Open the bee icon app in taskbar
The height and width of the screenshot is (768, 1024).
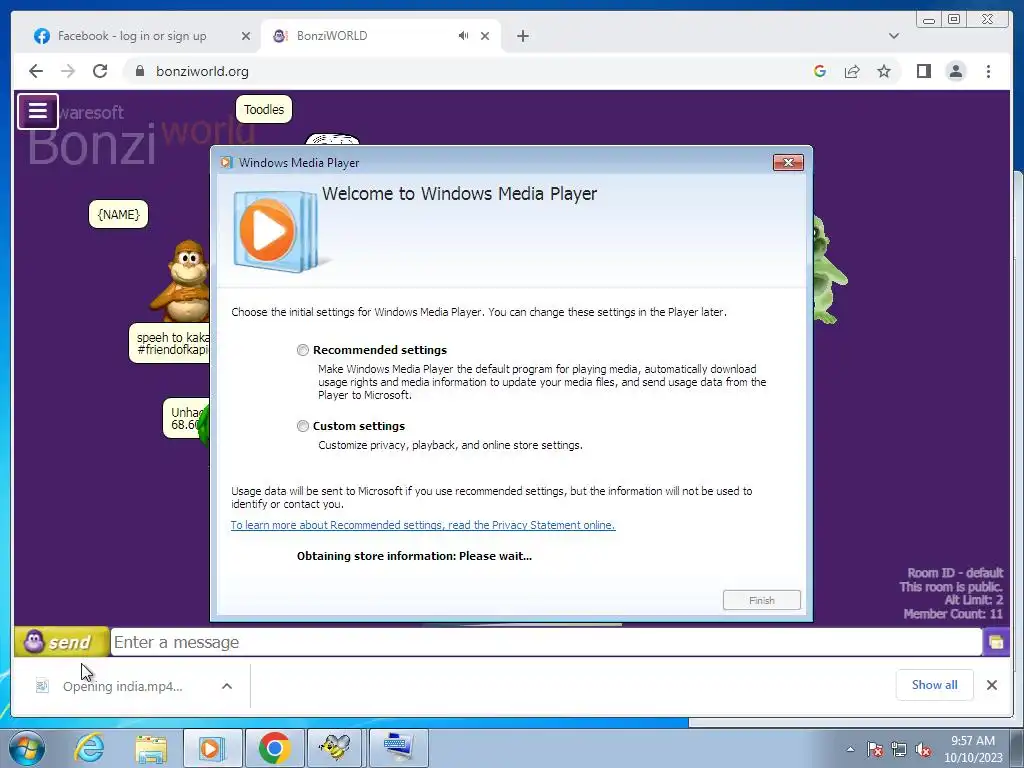point(335,748)
